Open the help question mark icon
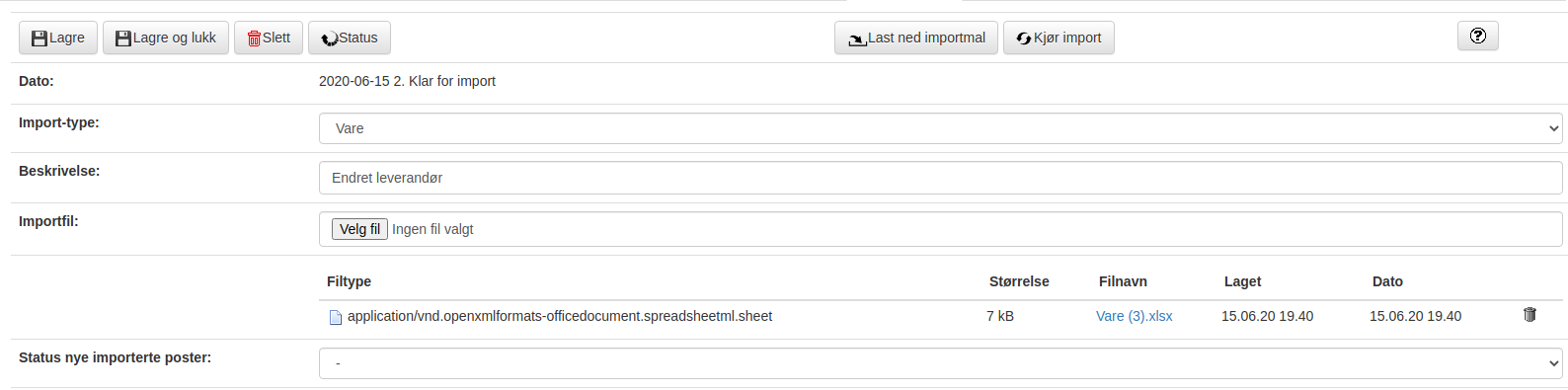Image resolution: width=1568 pixels, height=390 pixels. [1478, 36]
